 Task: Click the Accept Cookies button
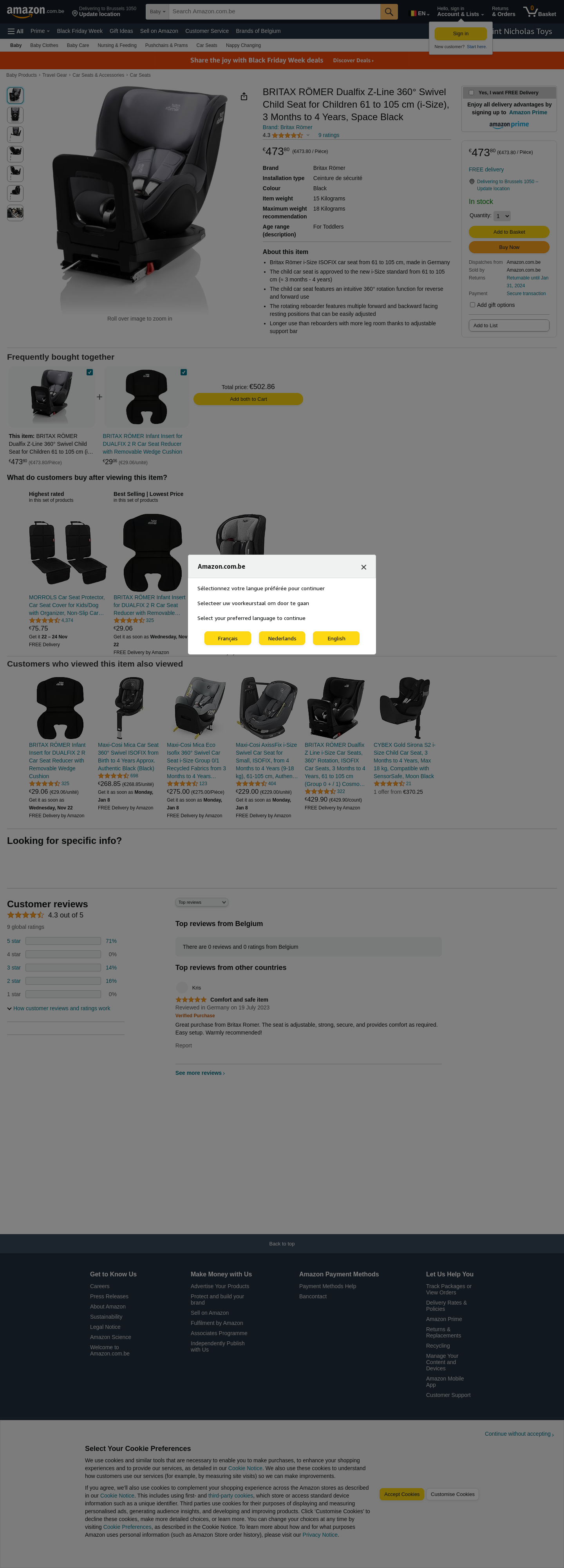401,1494
